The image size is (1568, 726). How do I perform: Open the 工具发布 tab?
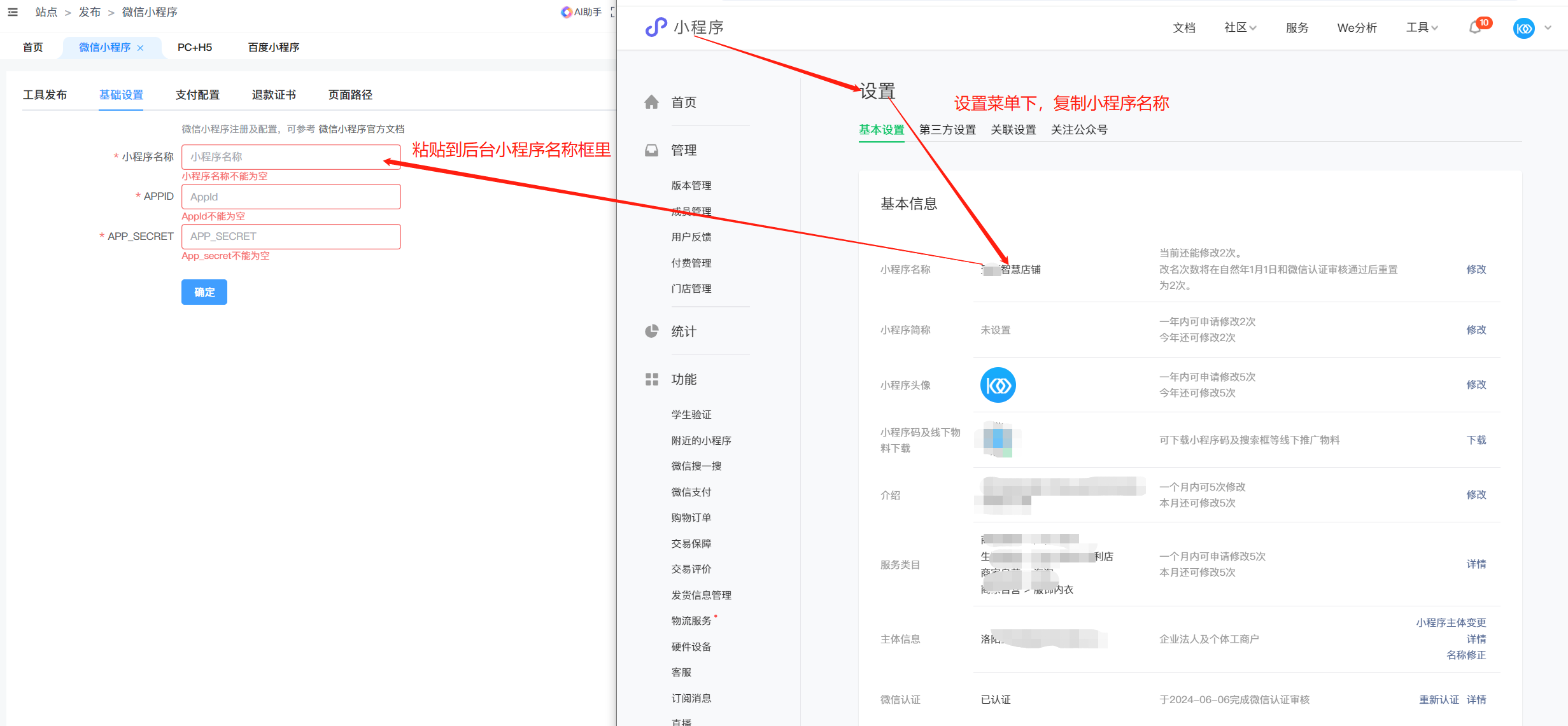45,95
